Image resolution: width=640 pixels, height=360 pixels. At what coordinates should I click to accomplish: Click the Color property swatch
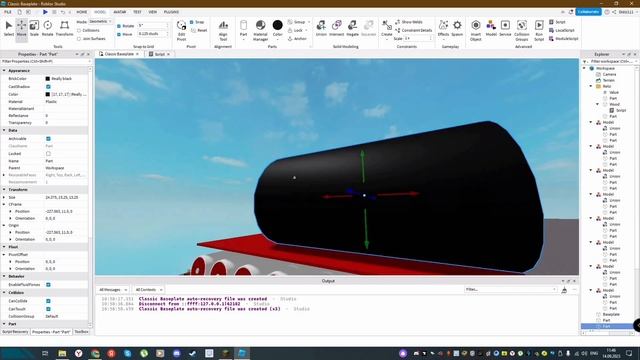[48, 94]
